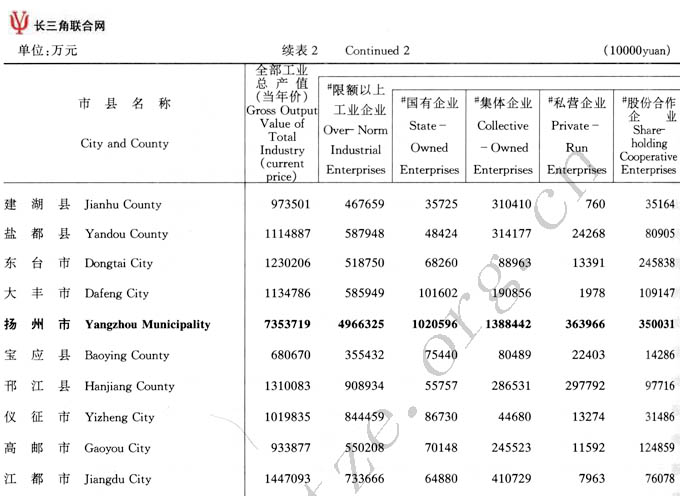
Task: Click Baoying County value 680670
Action: 291,355
